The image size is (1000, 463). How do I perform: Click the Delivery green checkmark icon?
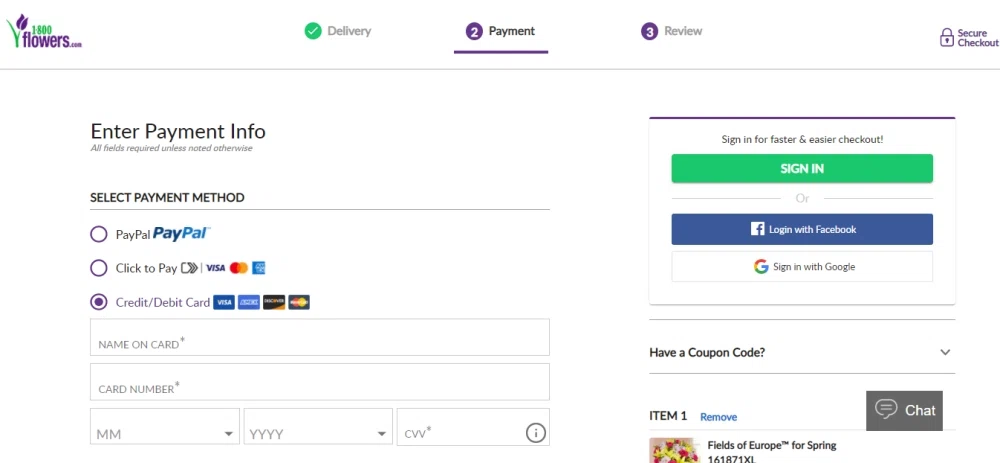tap(313, 31)
